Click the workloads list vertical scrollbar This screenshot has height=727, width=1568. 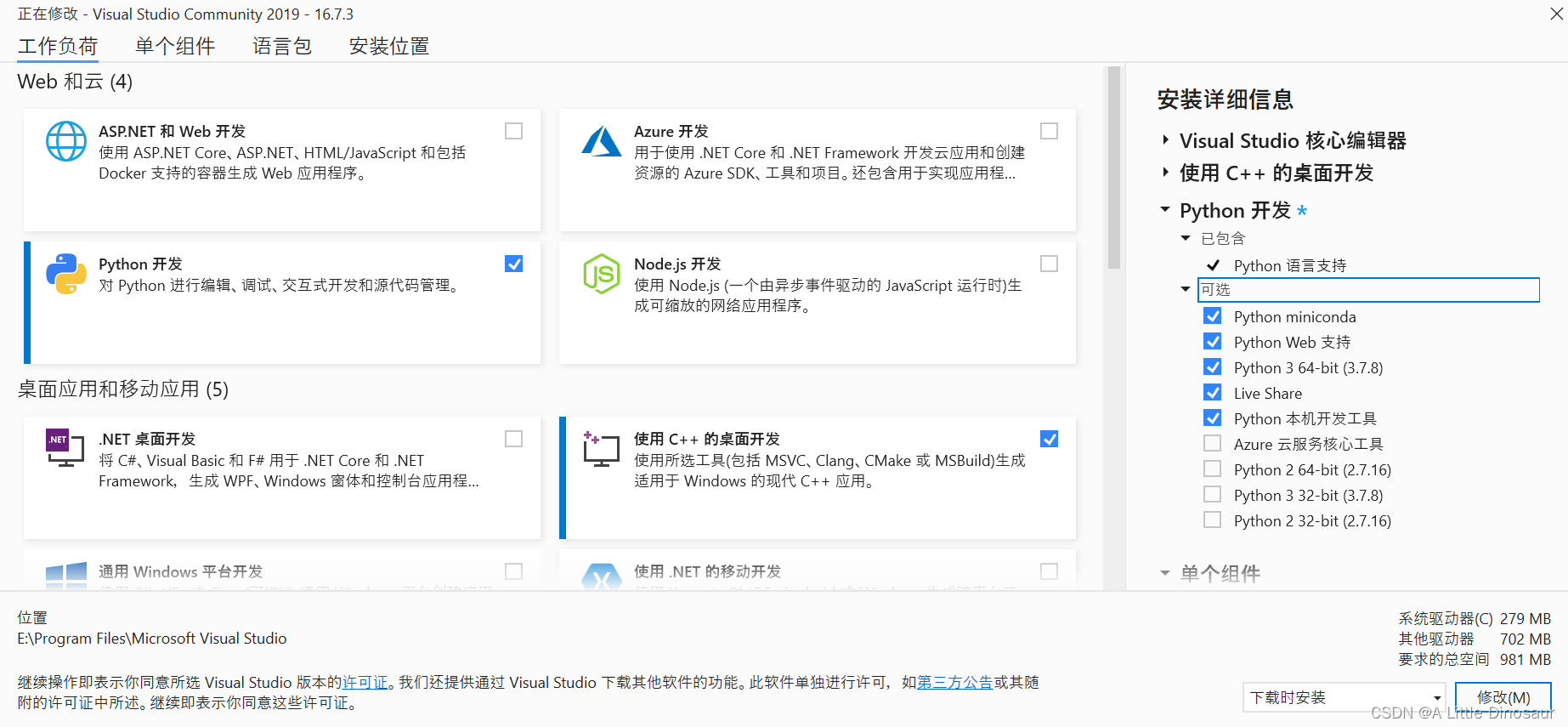coord(1114,168)
